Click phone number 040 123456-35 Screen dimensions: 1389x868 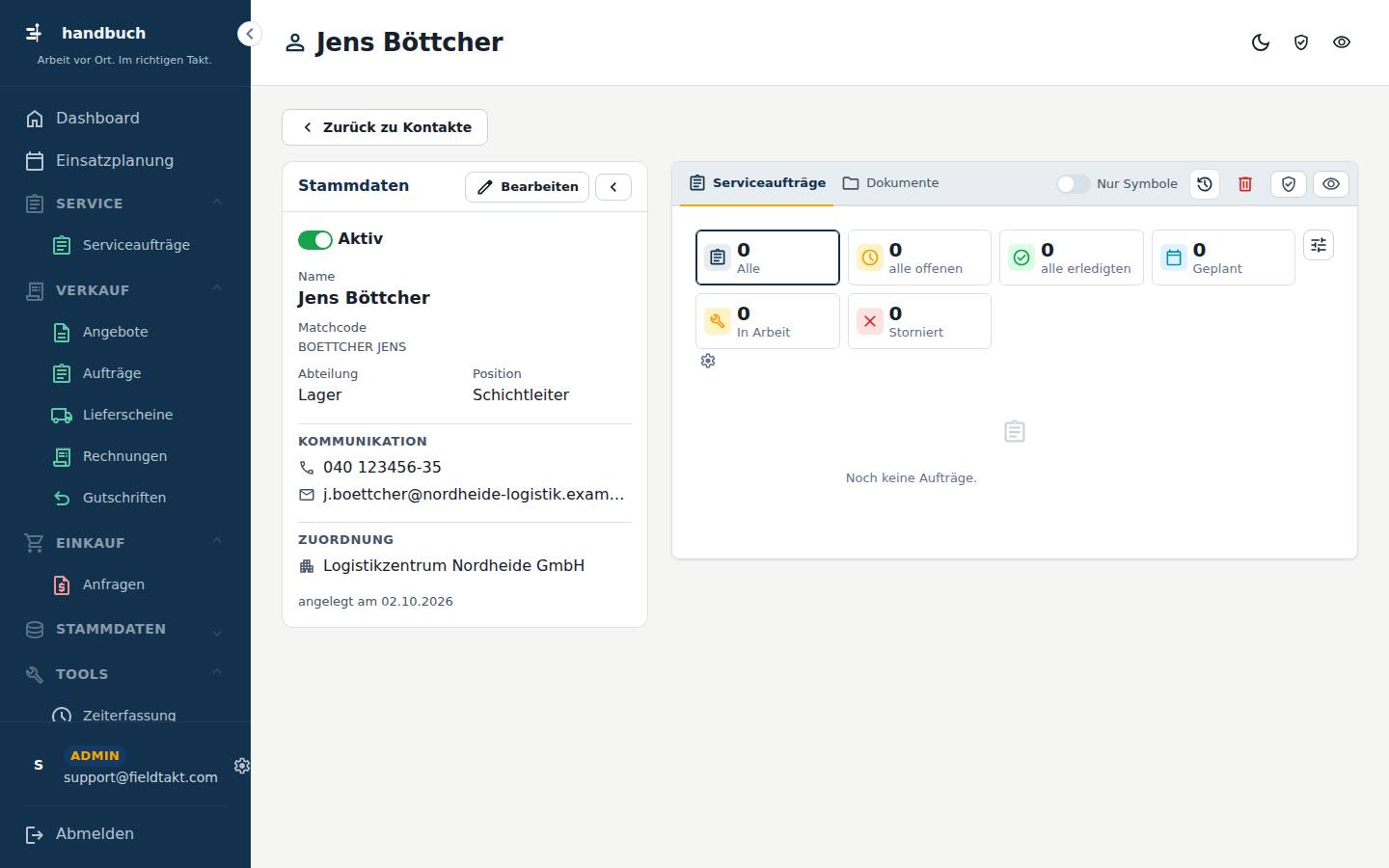pos(382,468)
